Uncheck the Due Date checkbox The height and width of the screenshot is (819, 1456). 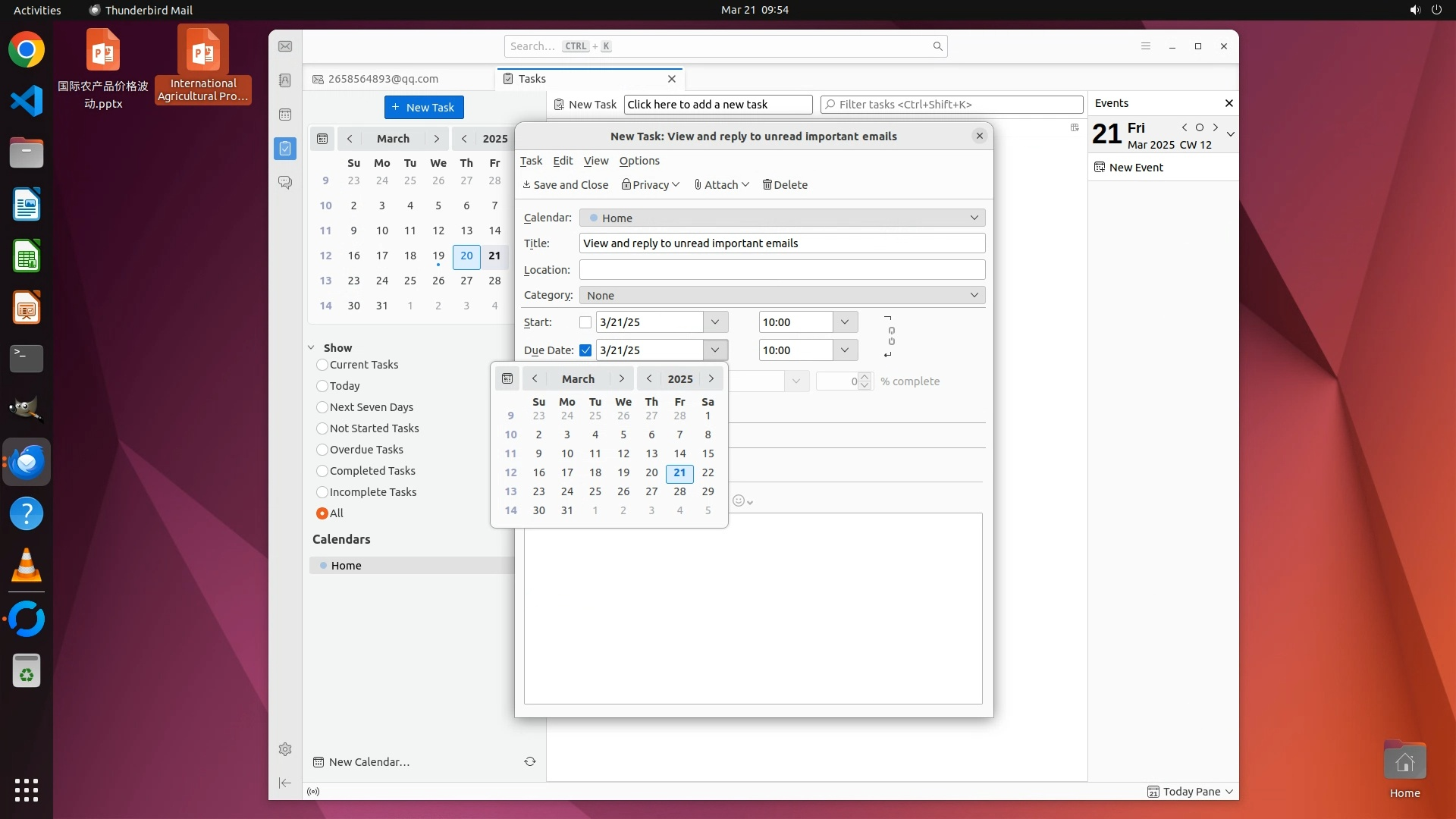point(585,350)
